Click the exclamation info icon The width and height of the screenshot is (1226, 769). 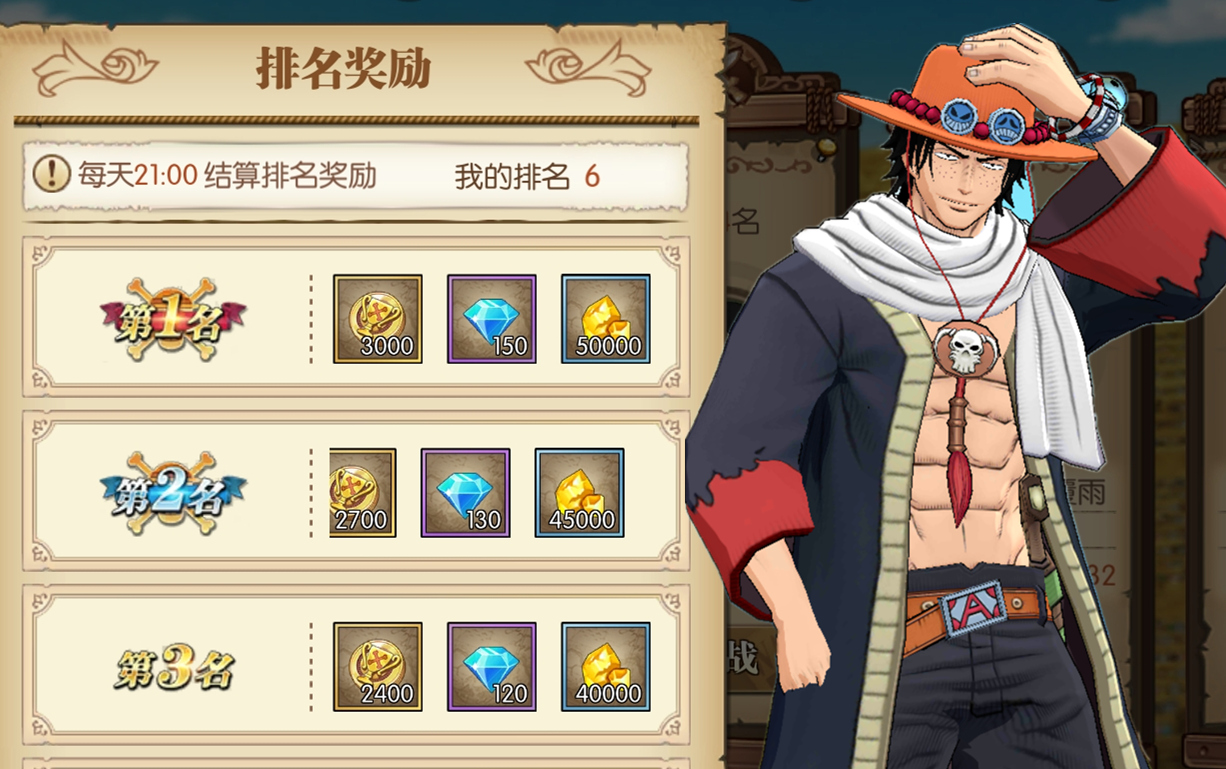tap(51, 174)
